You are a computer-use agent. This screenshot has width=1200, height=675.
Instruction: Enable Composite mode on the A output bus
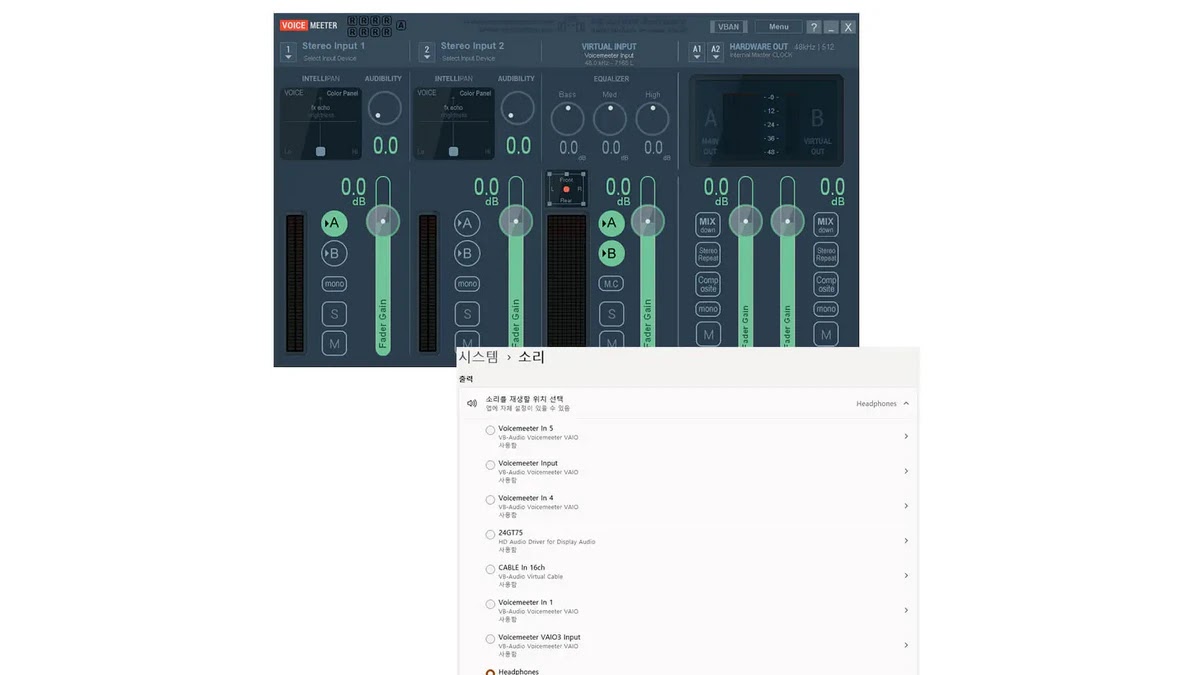[708, 284]
